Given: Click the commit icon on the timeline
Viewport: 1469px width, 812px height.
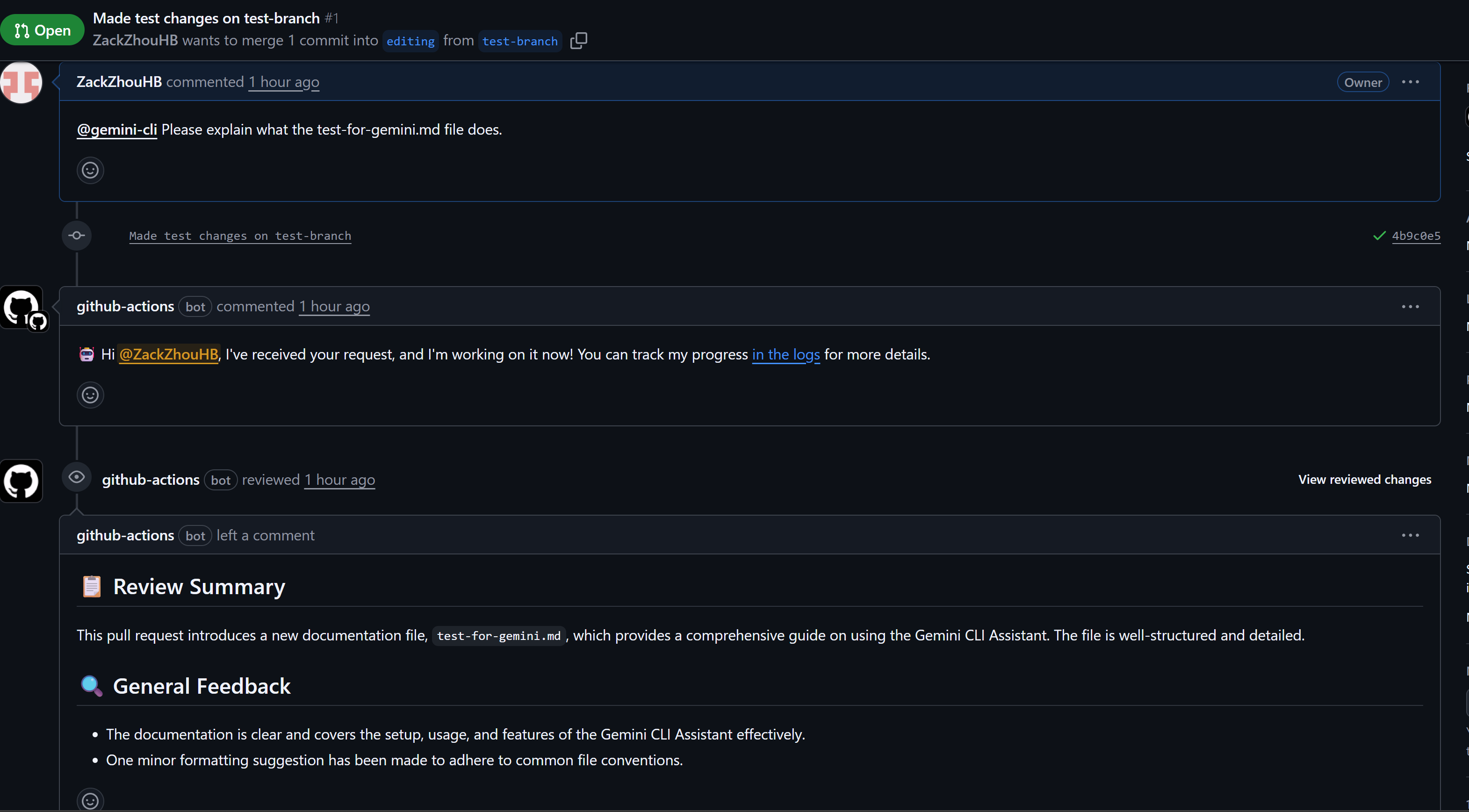Looking at the screenshot, I should click(76, 236).
